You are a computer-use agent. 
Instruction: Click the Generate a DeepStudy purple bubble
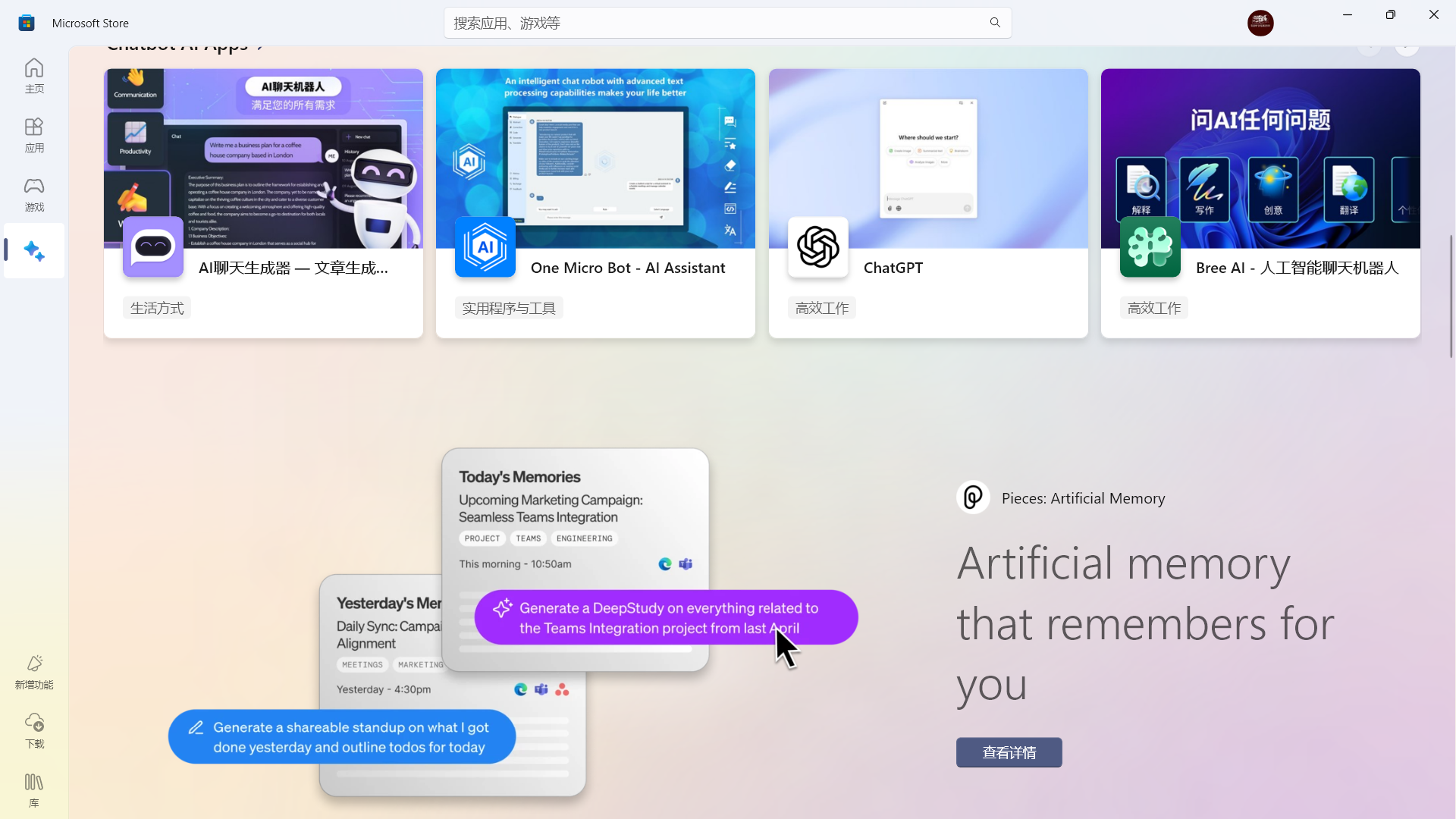pos(666,617)
